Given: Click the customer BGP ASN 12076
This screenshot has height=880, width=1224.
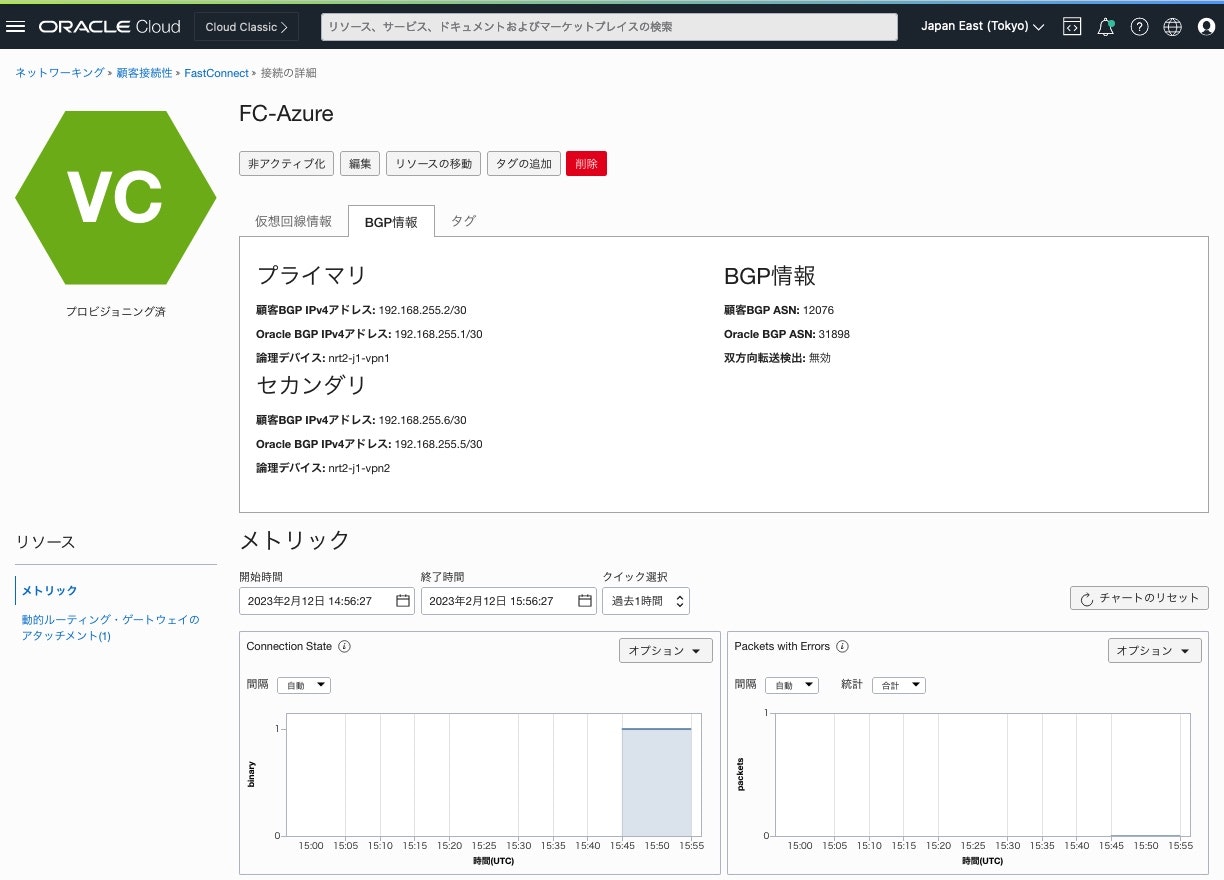Looking at the screenshot, I should coord(818,310).
